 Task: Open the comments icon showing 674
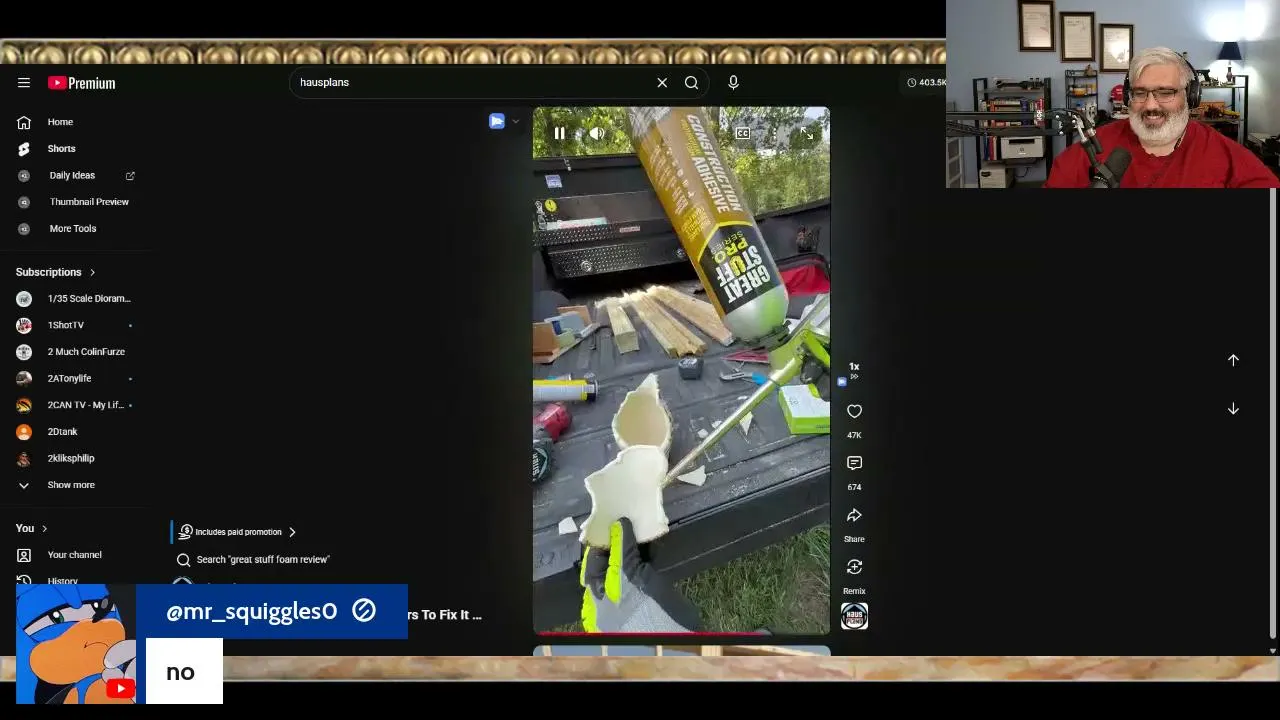[x=854, y=463]
